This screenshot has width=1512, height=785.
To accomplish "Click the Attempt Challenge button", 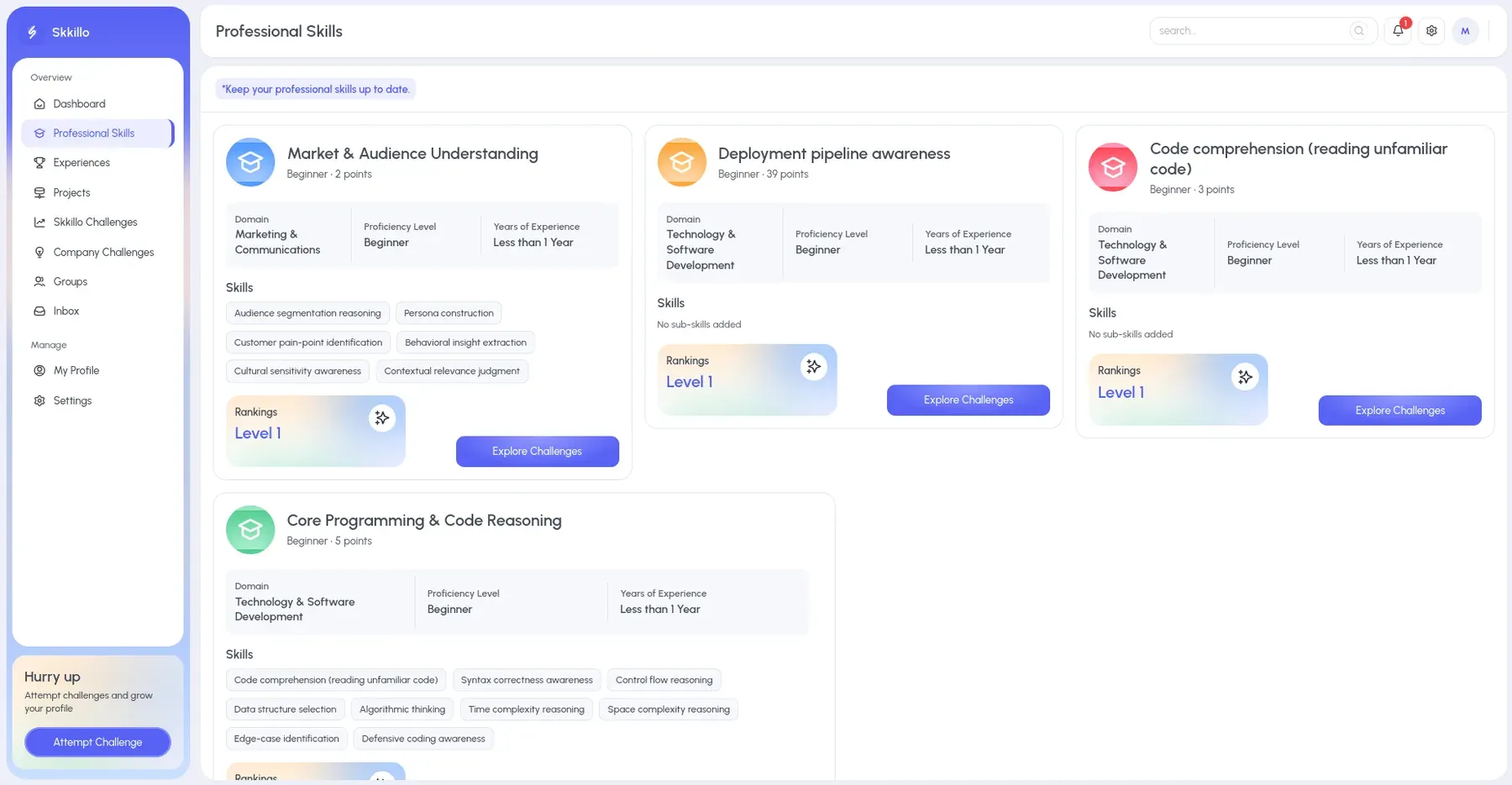I will (97, 742).
